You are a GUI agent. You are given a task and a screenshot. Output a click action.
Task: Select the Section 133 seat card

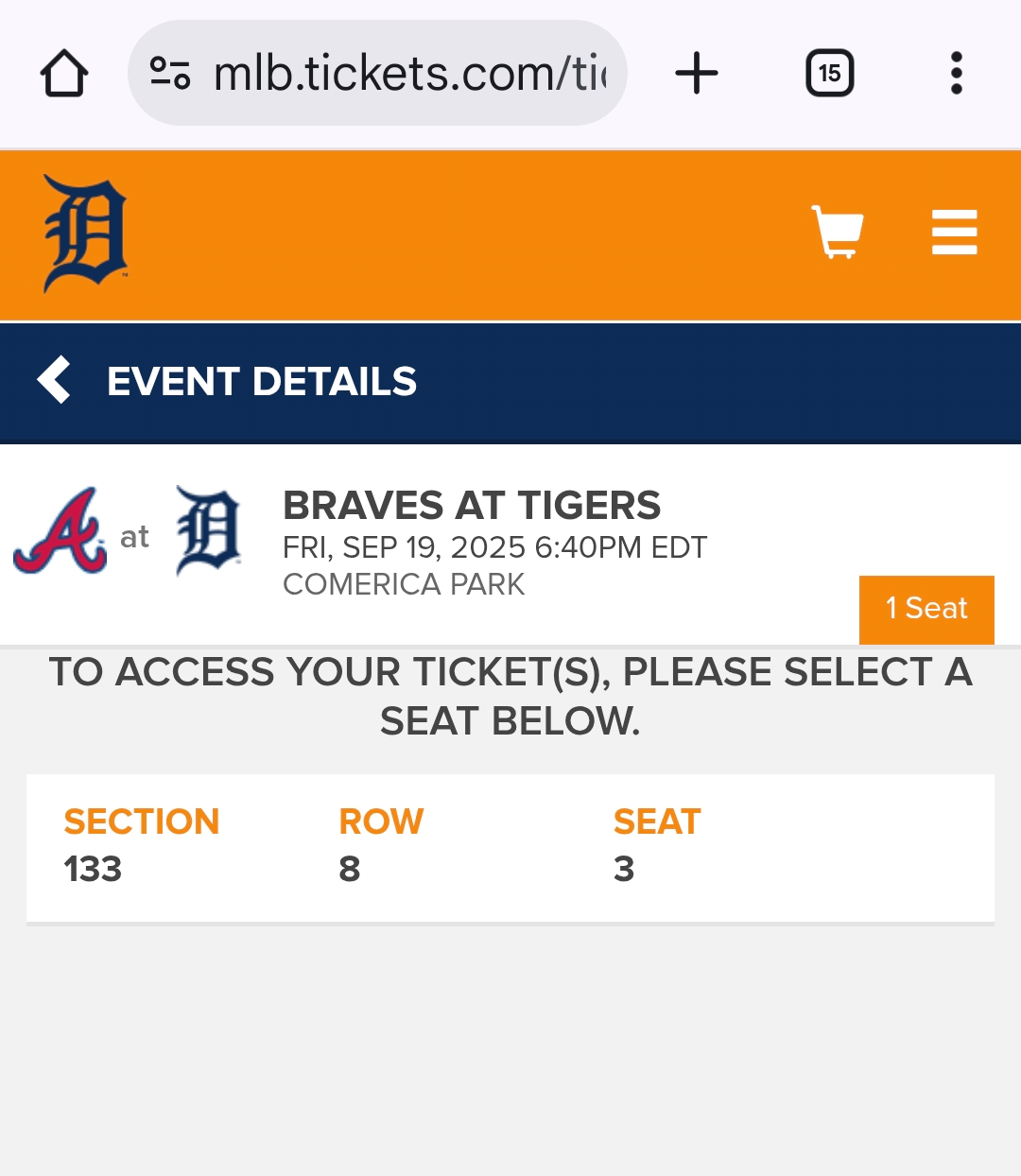[142, 846]
